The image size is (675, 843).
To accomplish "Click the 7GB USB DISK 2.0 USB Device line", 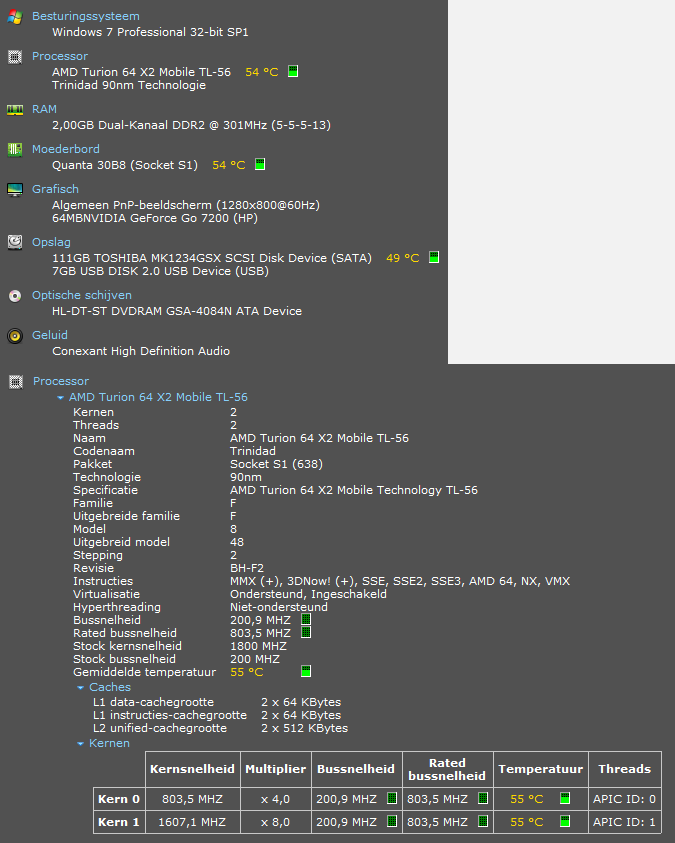I will (x=160, y=271).
